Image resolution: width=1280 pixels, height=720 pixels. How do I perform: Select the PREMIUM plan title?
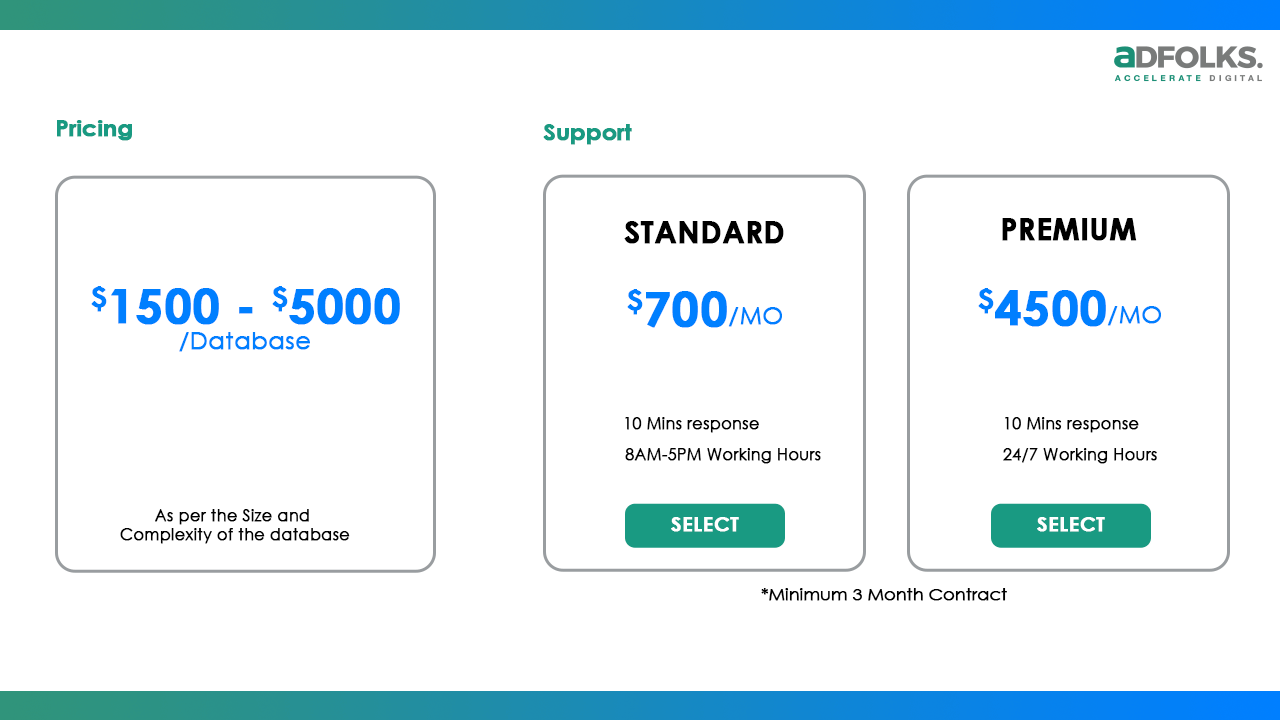[x=1068, y=230]
